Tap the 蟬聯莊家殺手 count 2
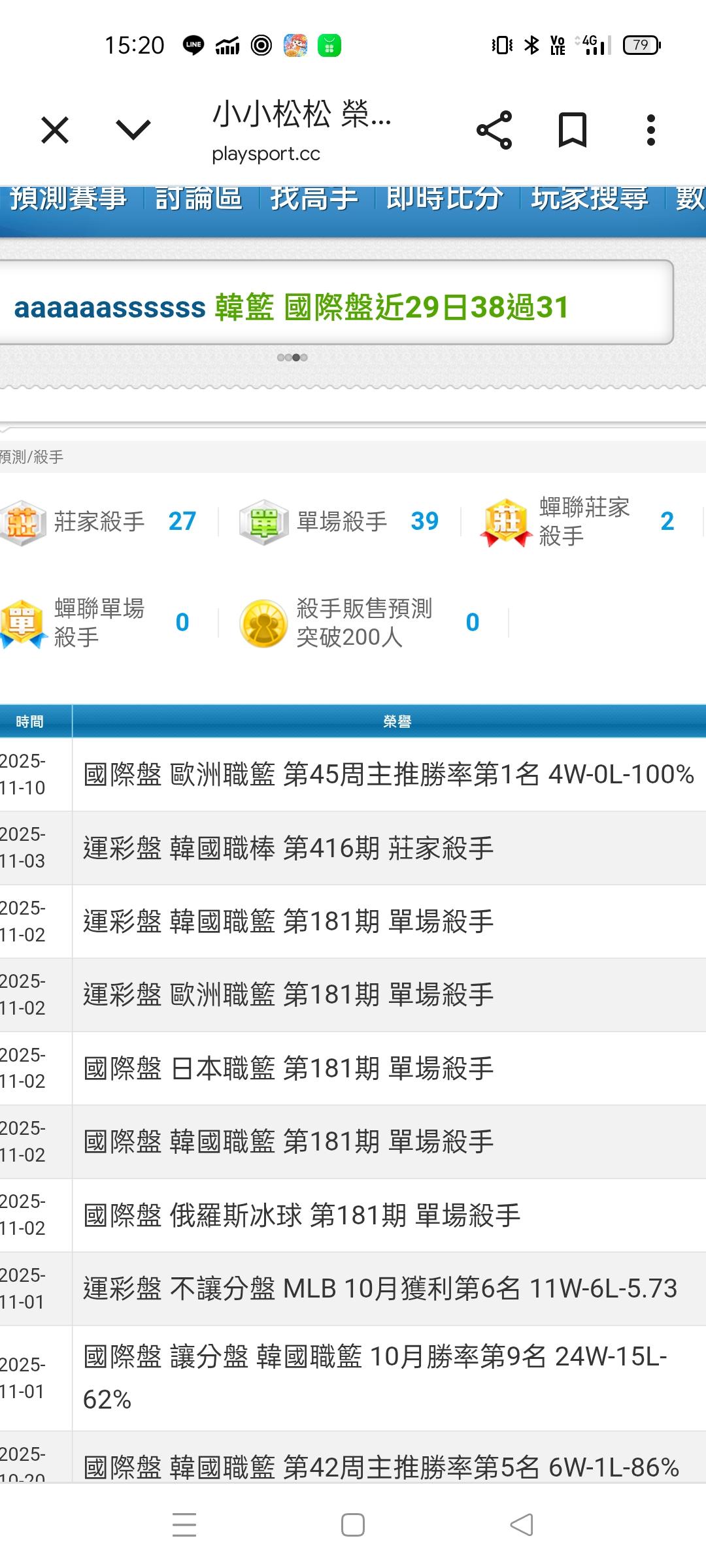This screenshot has width=706, height=1568. [x=667, y=521]
